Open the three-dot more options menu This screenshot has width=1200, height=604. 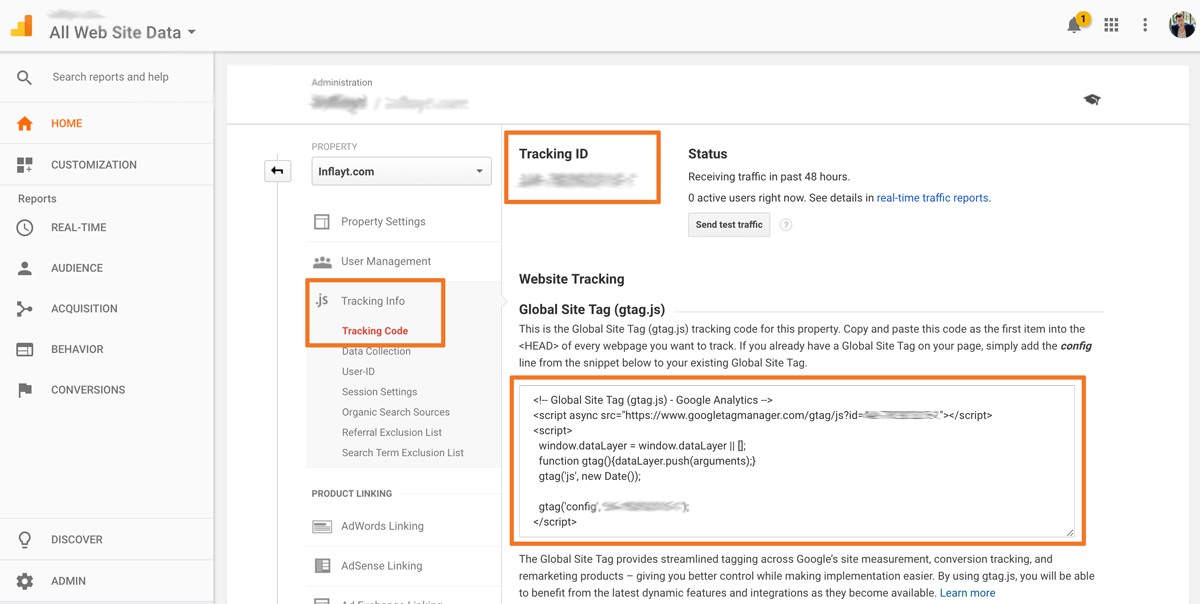coord(1145,25)
